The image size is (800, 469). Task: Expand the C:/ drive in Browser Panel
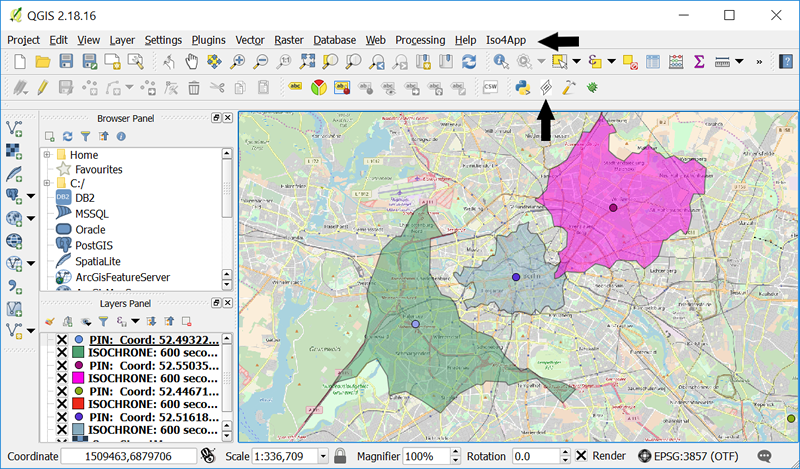click(47, 183)
